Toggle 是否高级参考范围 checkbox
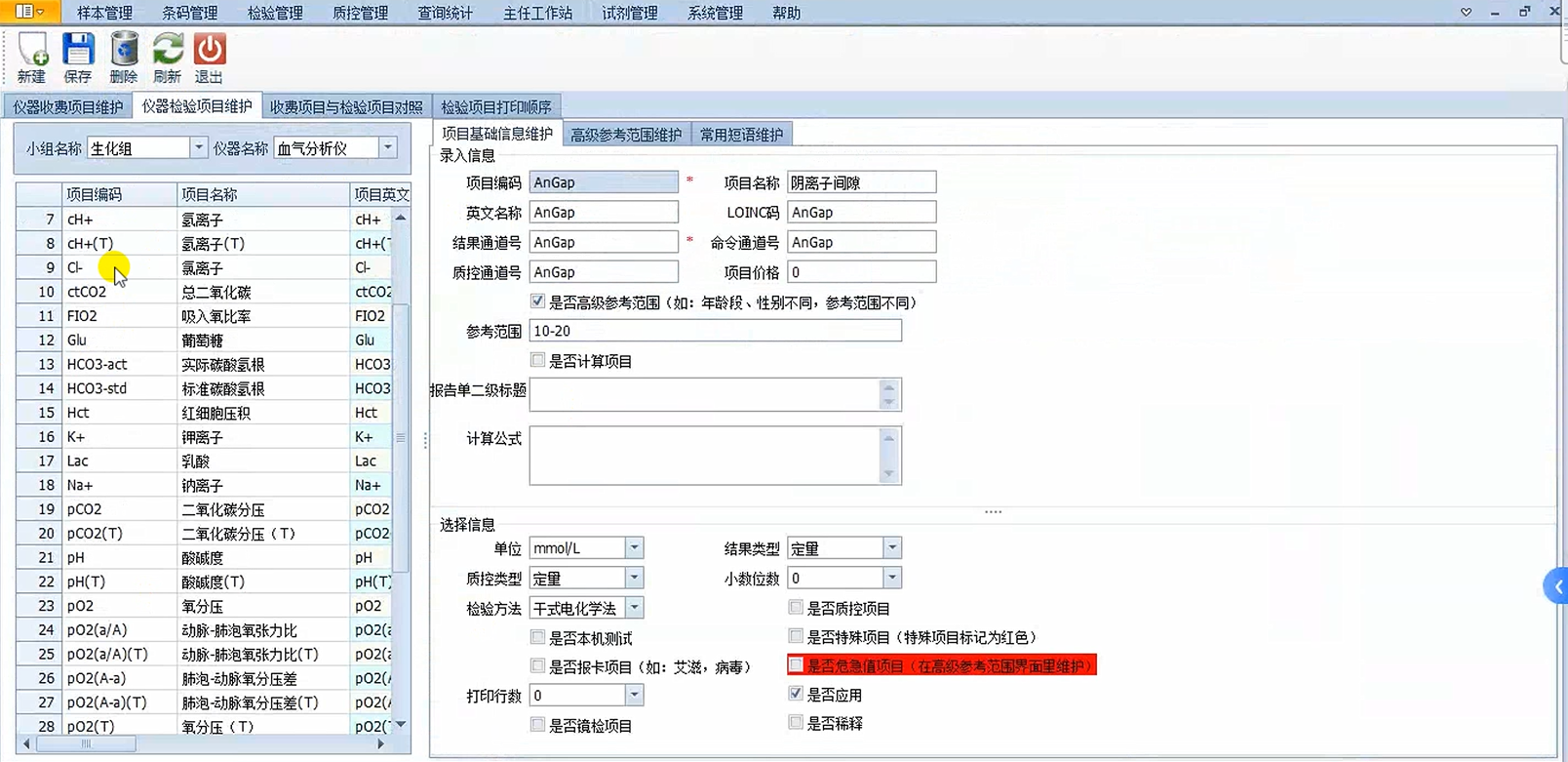The height and width of the screenshot is (762, 1568). coord(538,301)
